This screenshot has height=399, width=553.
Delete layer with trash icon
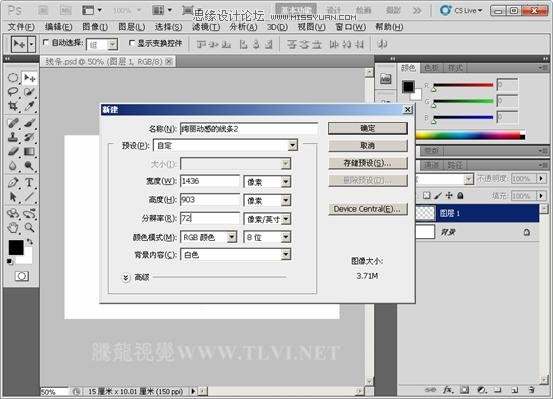point(531,390)
